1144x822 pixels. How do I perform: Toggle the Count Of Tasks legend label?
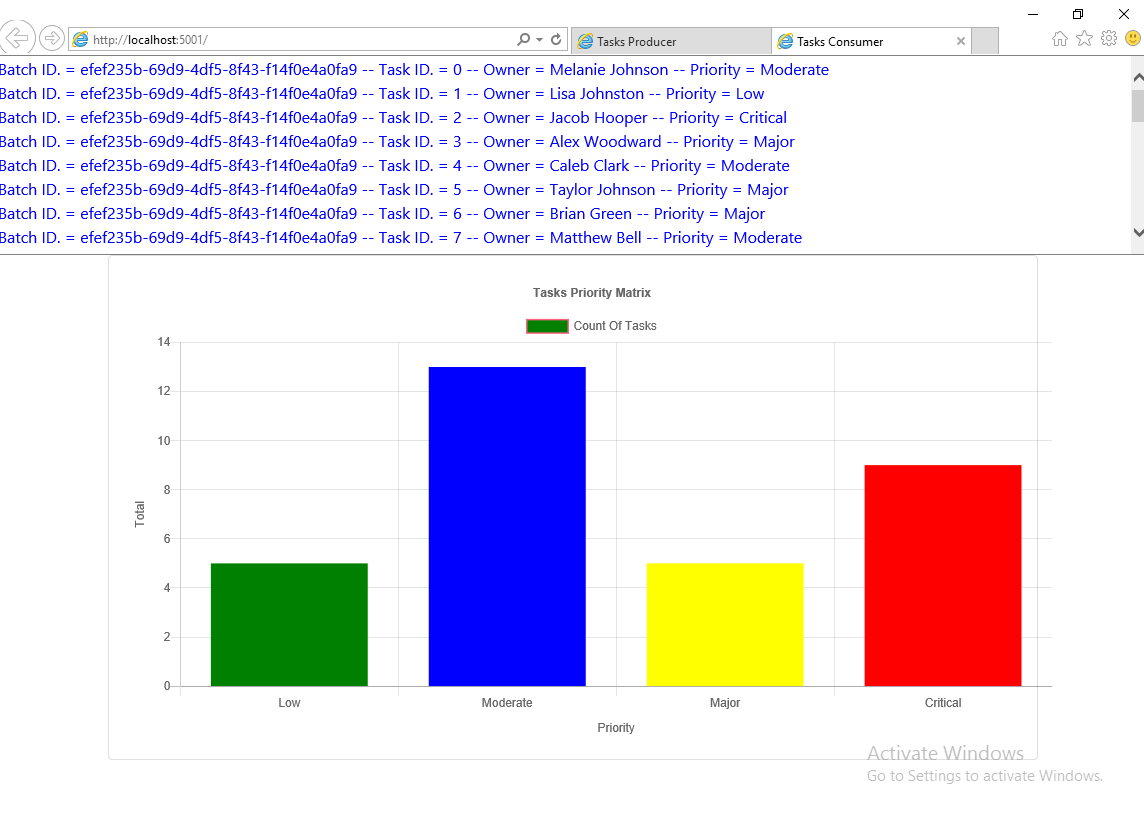(615, 326)
